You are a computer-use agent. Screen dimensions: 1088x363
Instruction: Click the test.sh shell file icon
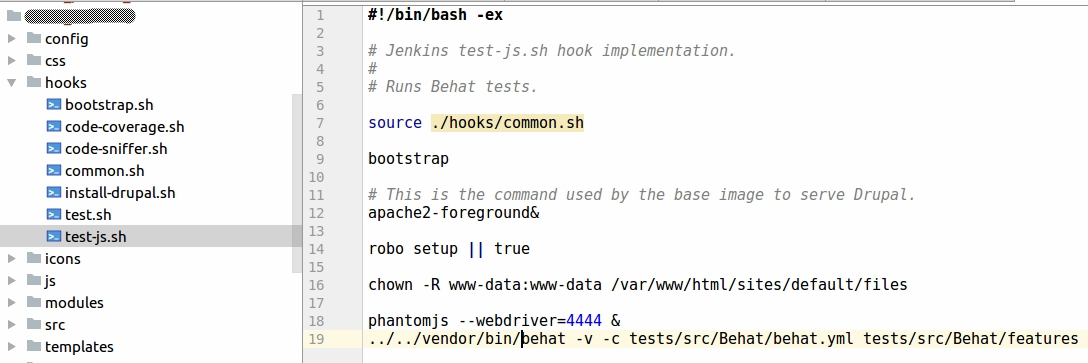point(53,214)
